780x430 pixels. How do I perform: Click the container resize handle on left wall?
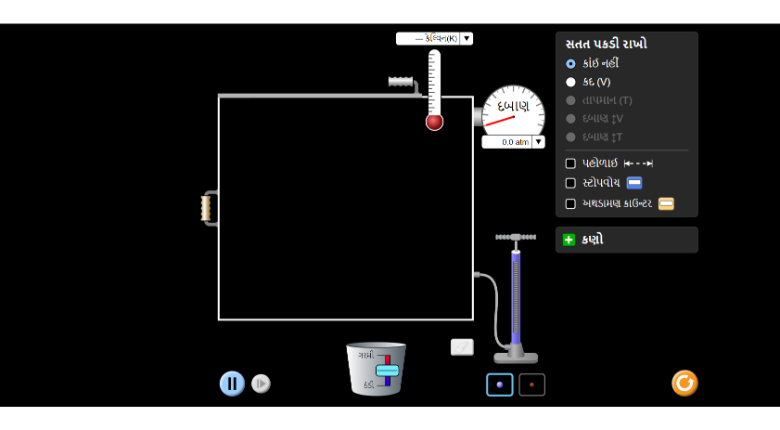click(x=207, y=208)
